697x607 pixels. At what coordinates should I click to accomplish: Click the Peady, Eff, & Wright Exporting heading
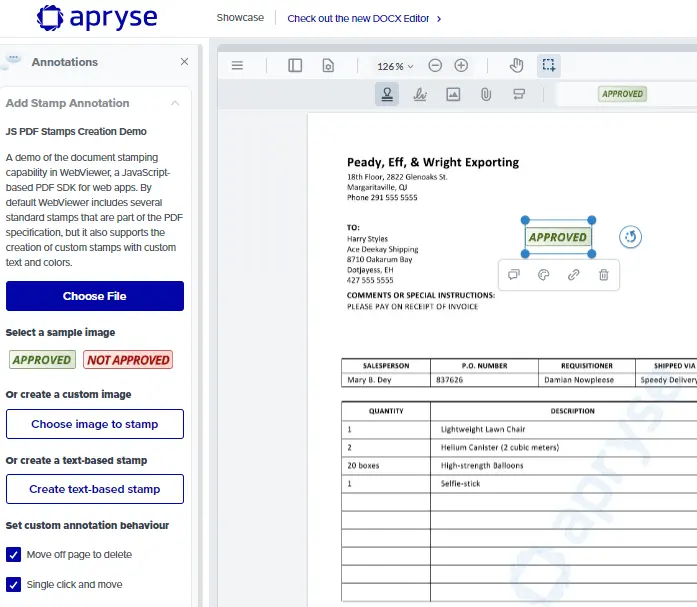[433, 162]
